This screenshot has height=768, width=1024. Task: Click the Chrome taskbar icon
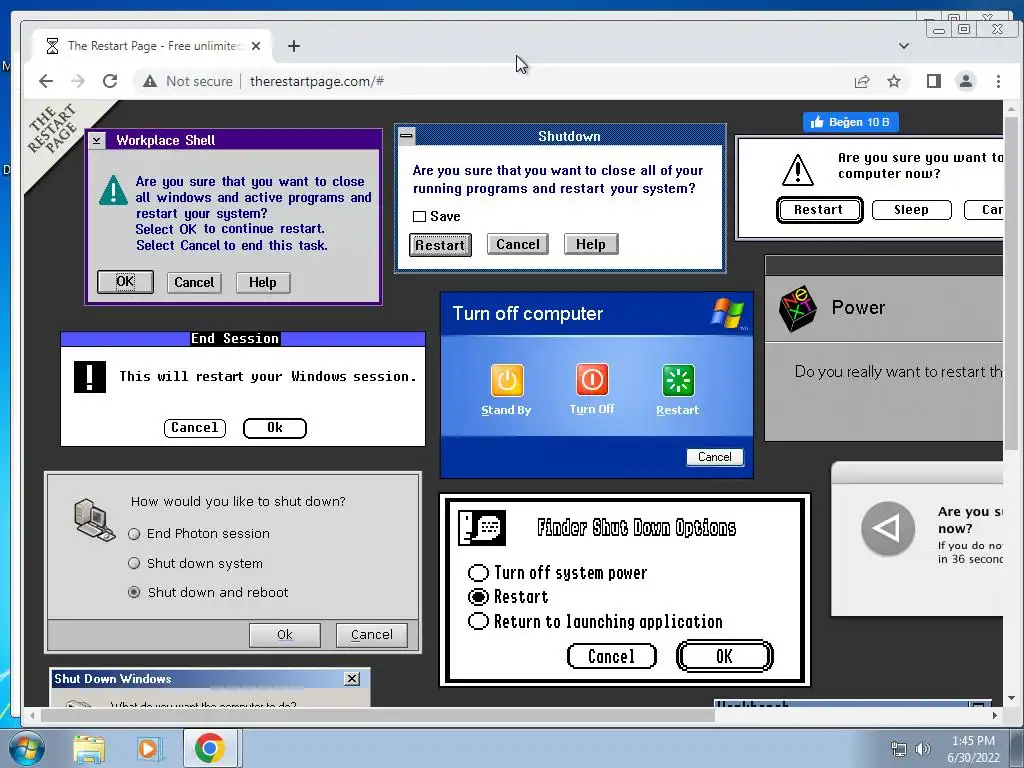click(x=209, y=748)
